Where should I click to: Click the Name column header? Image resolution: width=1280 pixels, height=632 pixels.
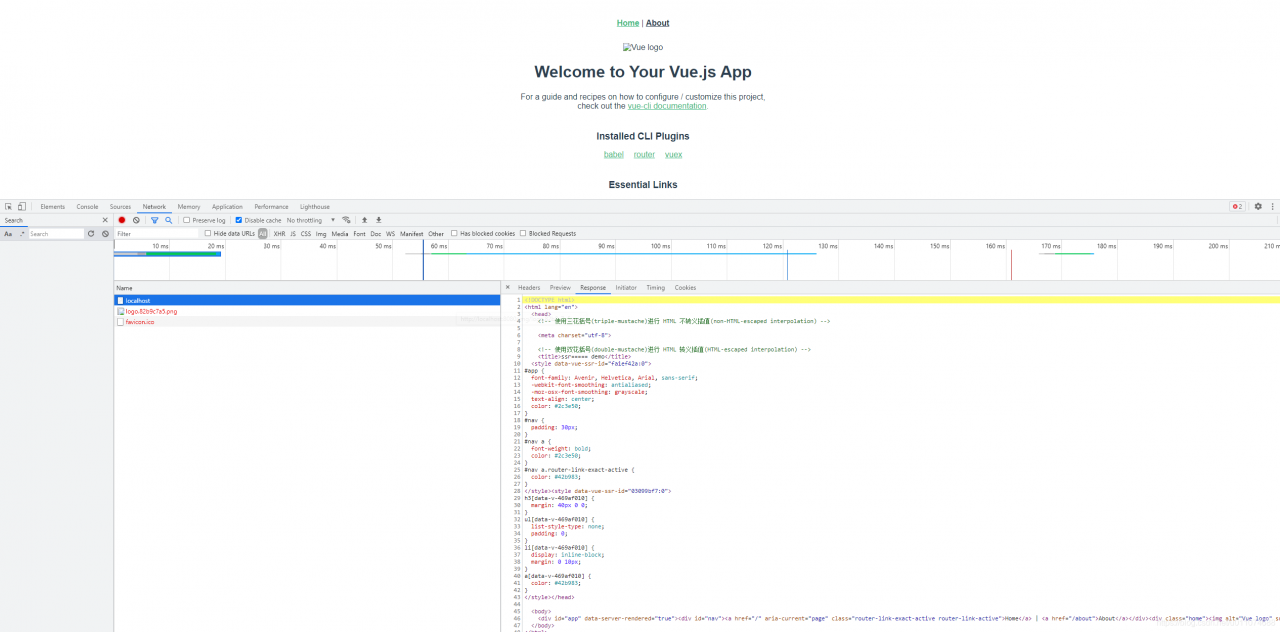point(307,287)
